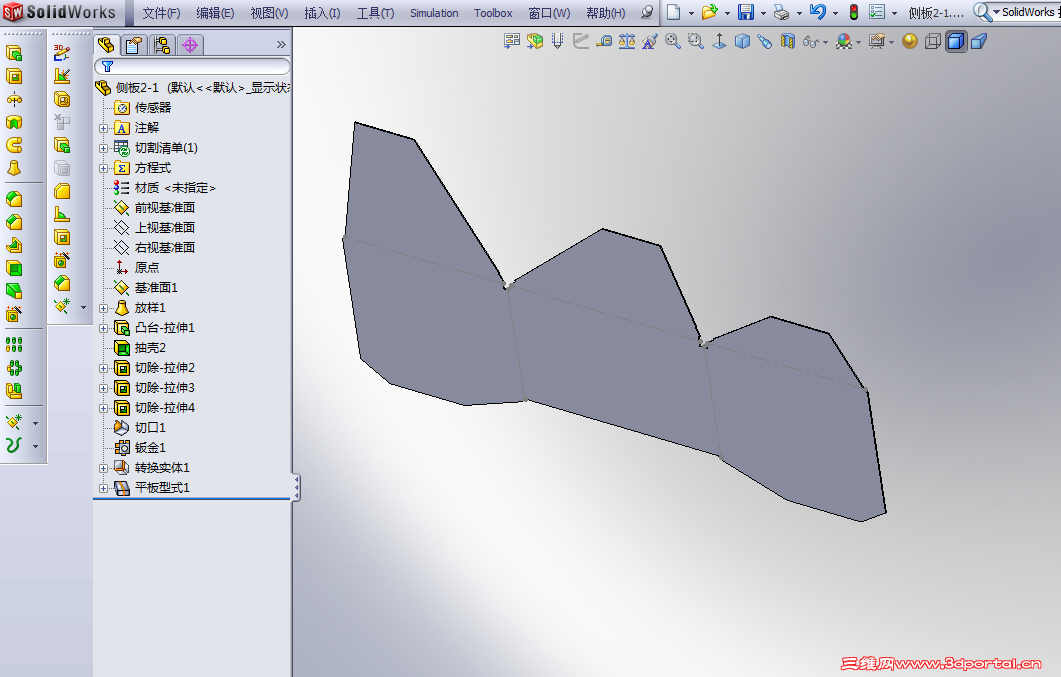Viewport: 1061px width, 677px height.
Task: Click the Extruded Boss/Base feature icon
Action: 14,53
